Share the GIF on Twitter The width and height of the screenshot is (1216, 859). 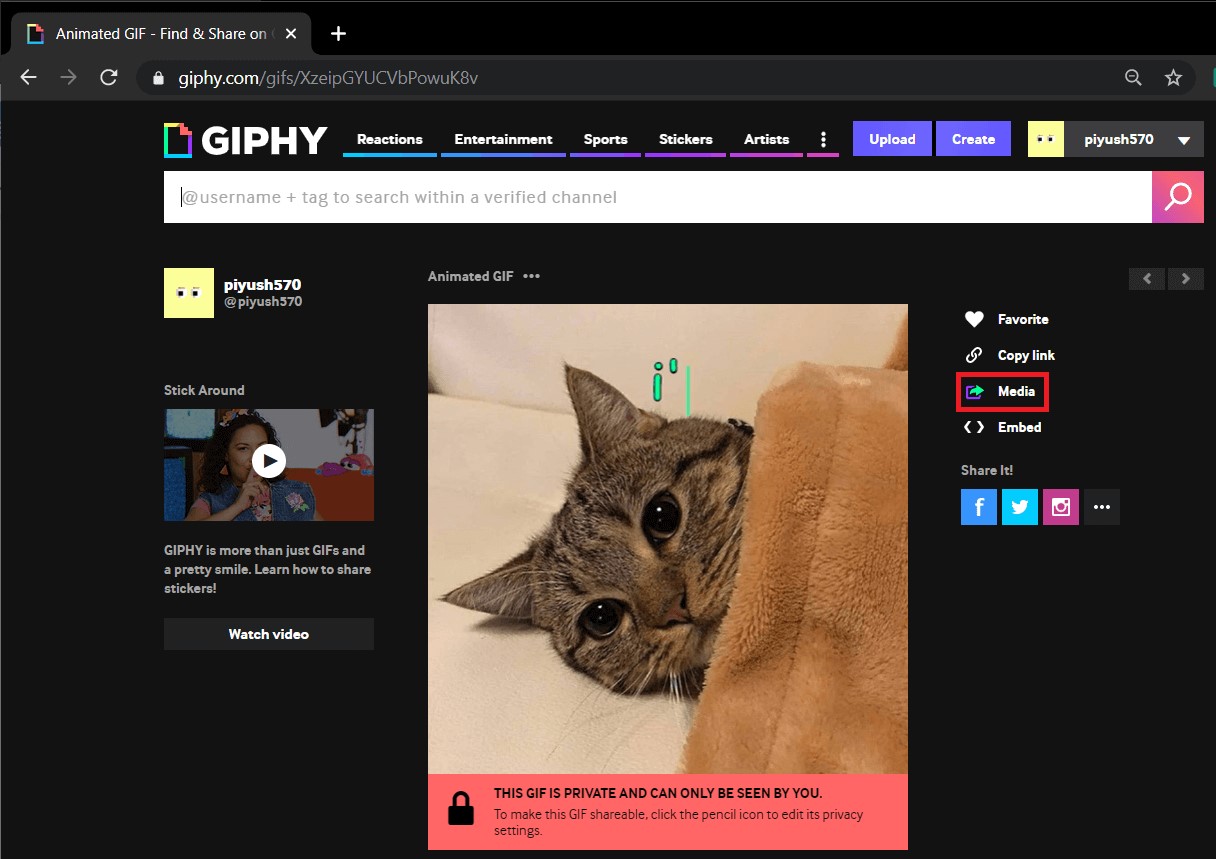click(x=1020, y=507)
